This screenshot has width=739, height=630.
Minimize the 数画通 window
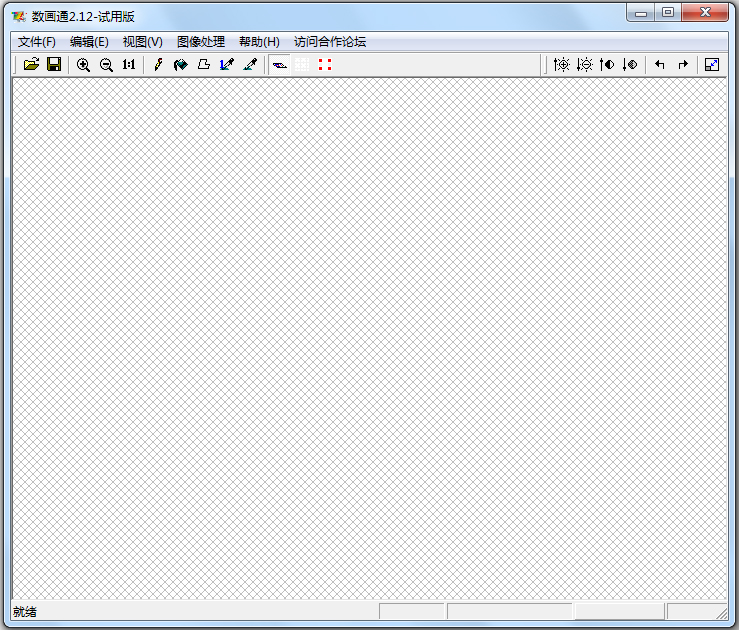(640, 13)
